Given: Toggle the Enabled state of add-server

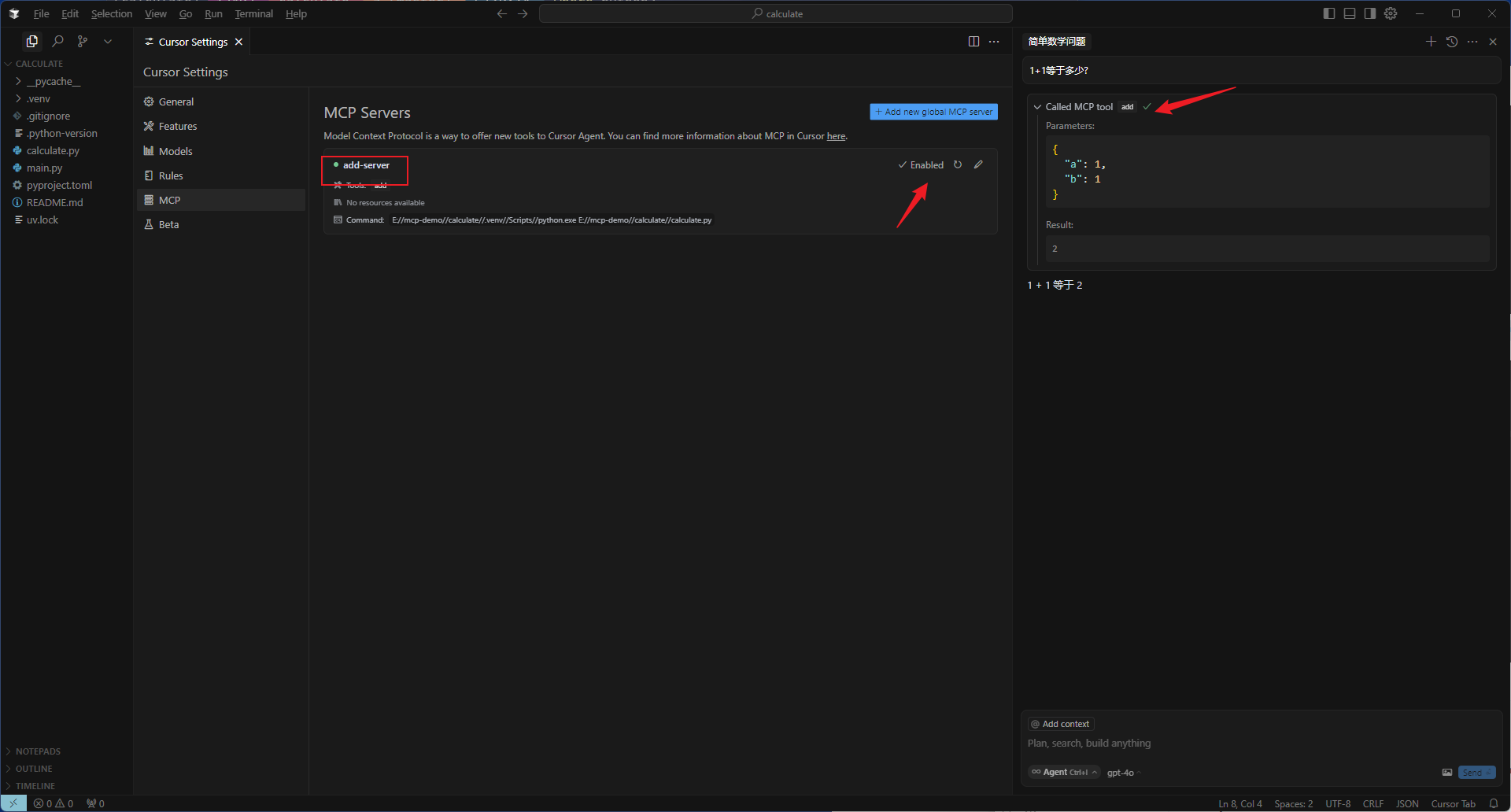Looking at the screenshot, I should pos(921,165).
